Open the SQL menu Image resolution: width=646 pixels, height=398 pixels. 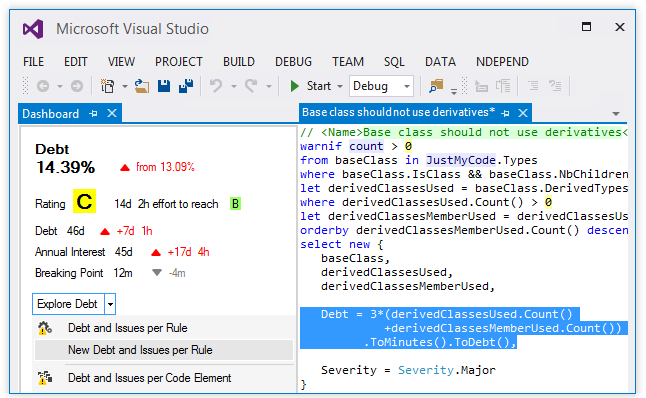(x=394, y=62)
